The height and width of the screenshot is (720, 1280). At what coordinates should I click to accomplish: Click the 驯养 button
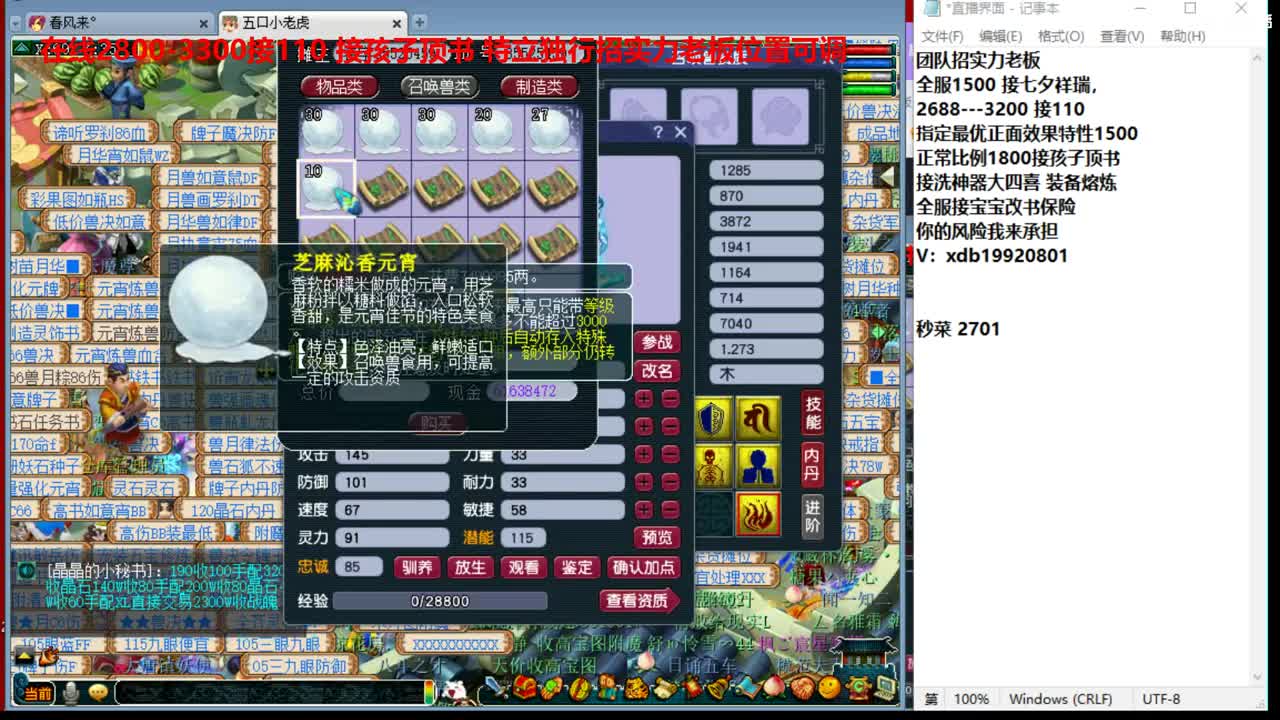click(417, 568)
